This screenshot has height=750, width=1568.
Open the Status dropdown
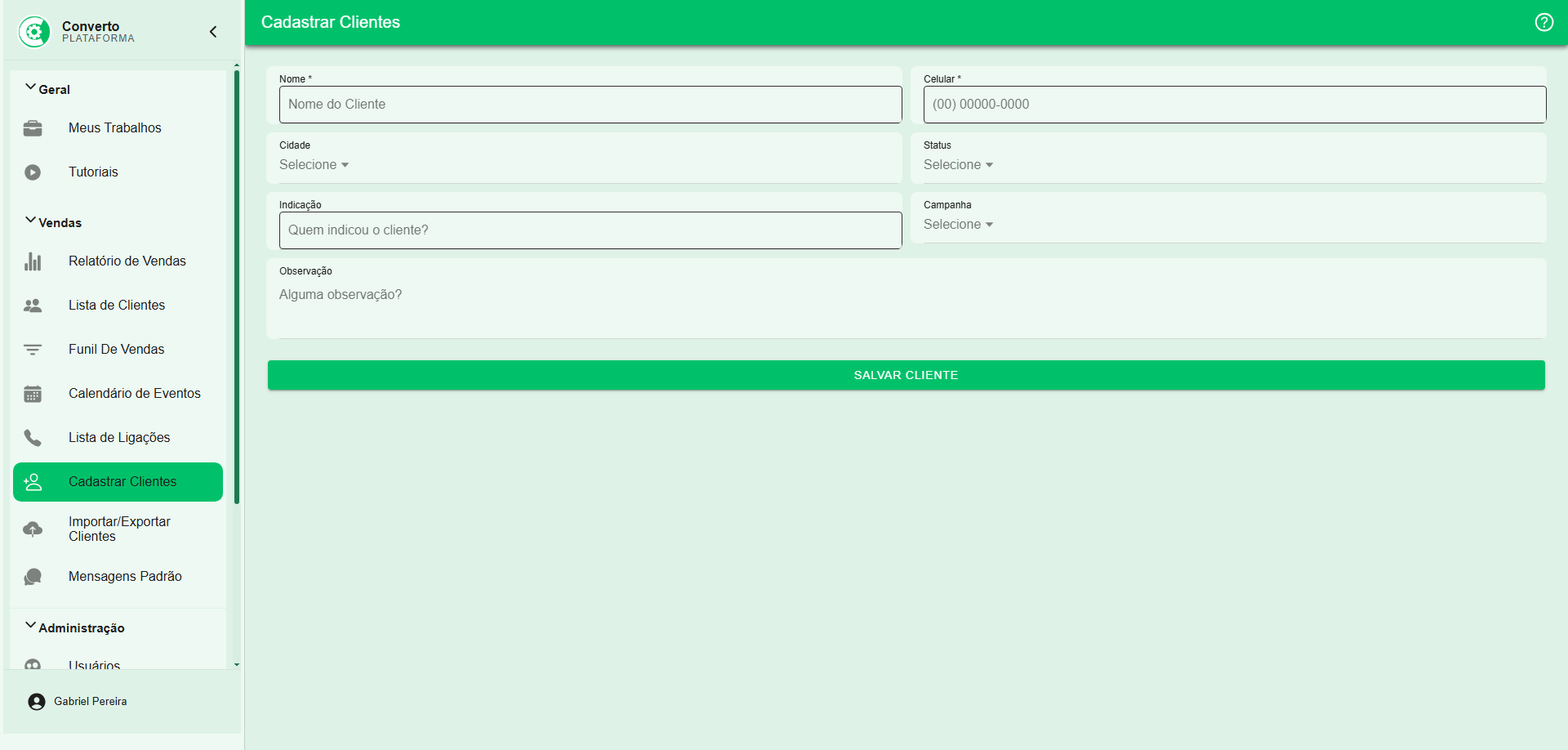[x=958, y=165]
